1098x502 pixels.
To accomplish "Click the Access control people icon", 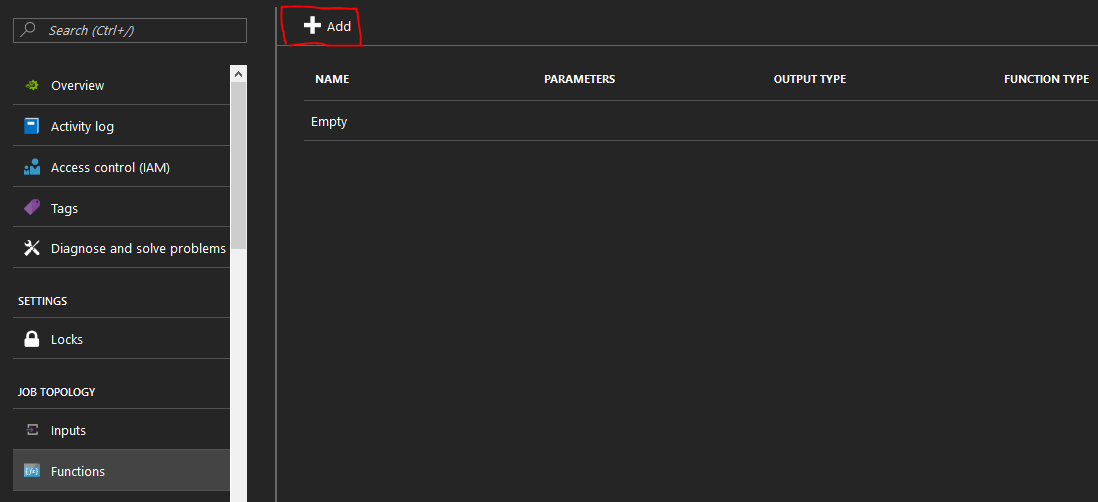I will [x=32, y=167].
